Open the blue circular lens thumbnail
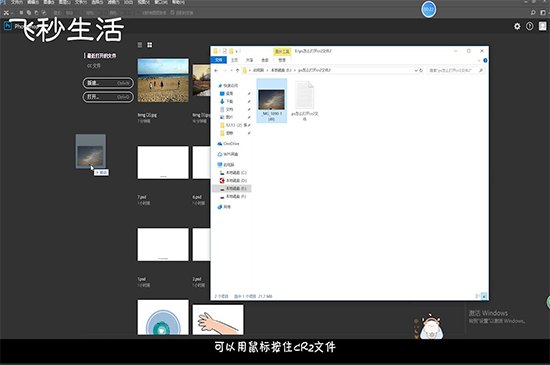Viewport: 550px width, 365px height. point(163,317)
